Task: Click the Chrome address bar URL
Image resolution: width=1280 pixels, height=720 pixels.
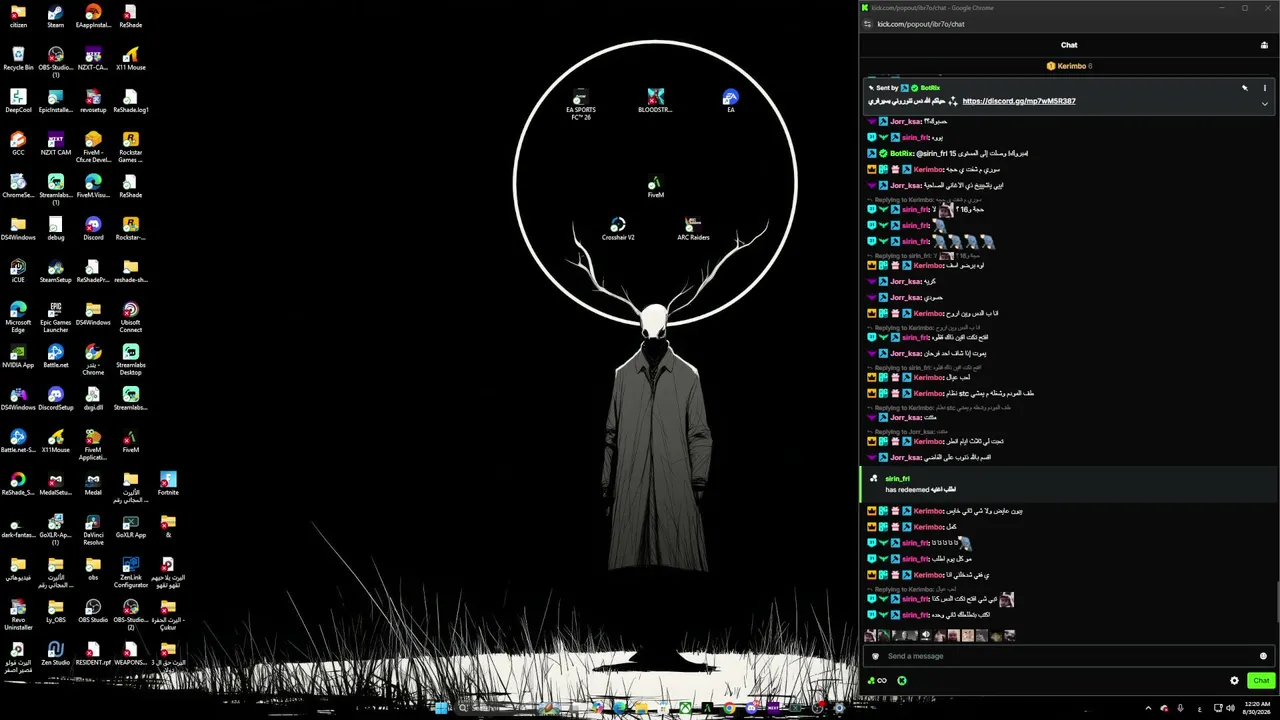Action: tap(921, 24)
